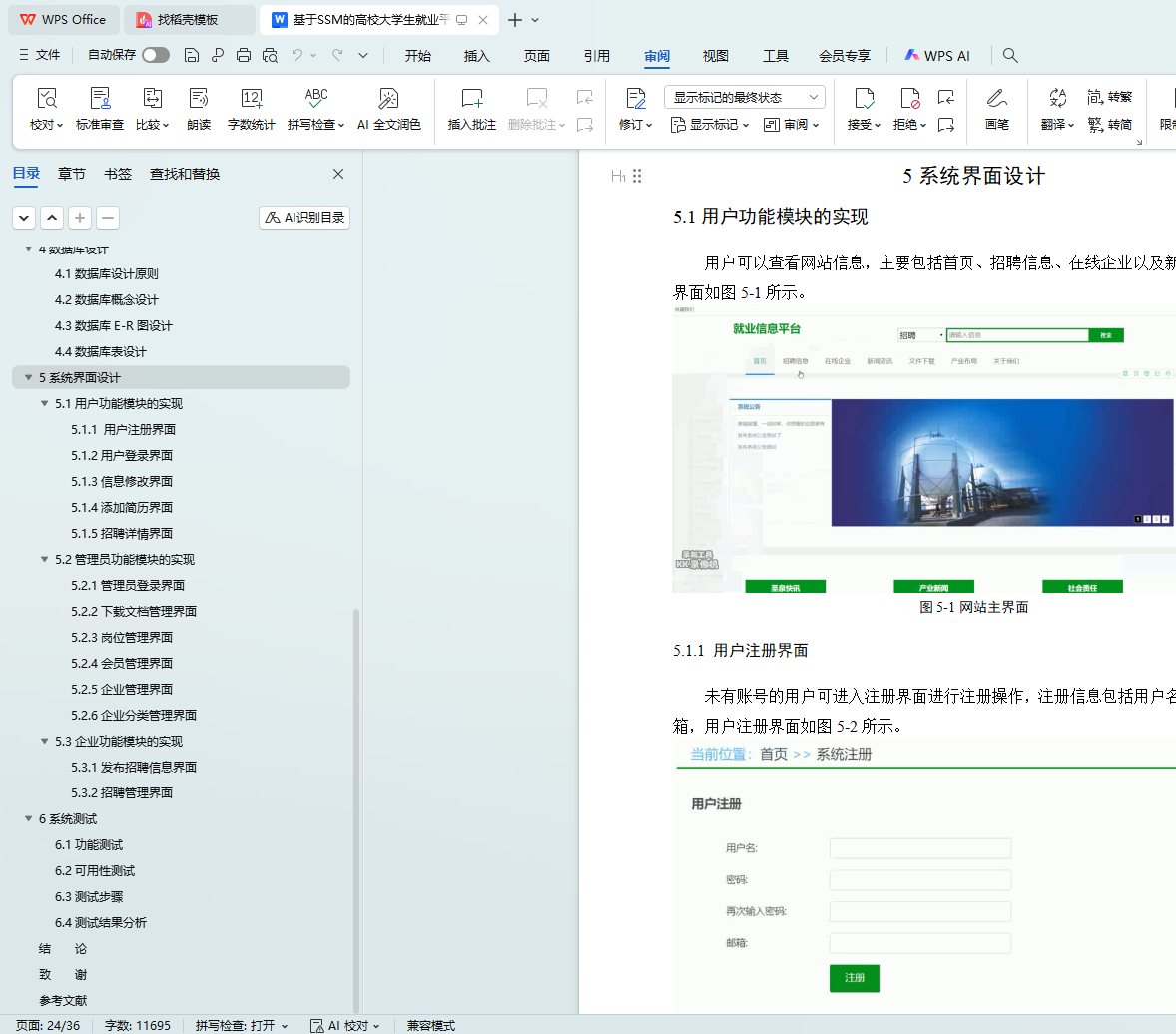Click the AI识别目录 button
Screen dimensions: 1176x1034
click(304, 217)
